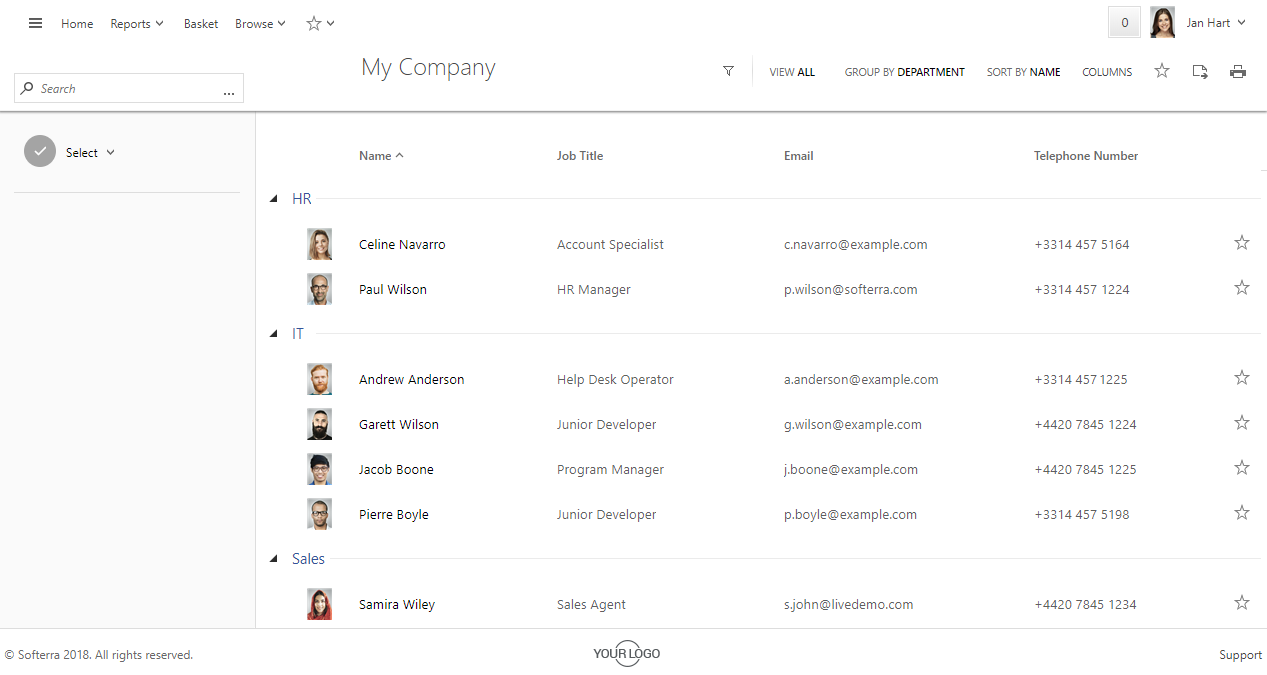Favorite Pierre Boyle with the star
The image size is (1267, 675).
click(x=1242, y=512)
